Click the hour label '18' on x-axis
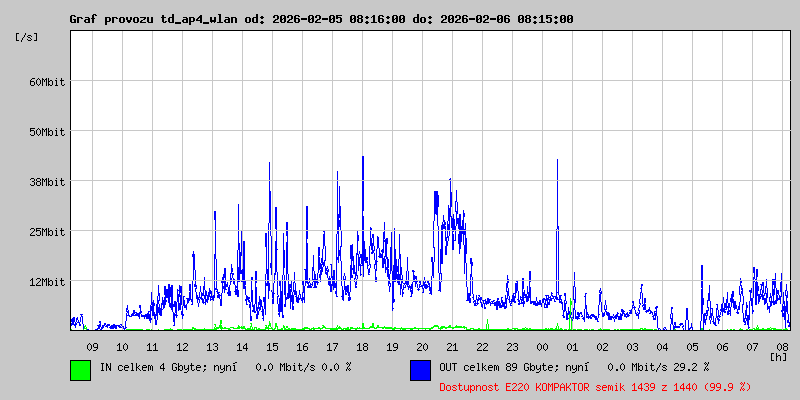This screenshot has width=800, height=400. pyautogui.click(x=362, y=347)
